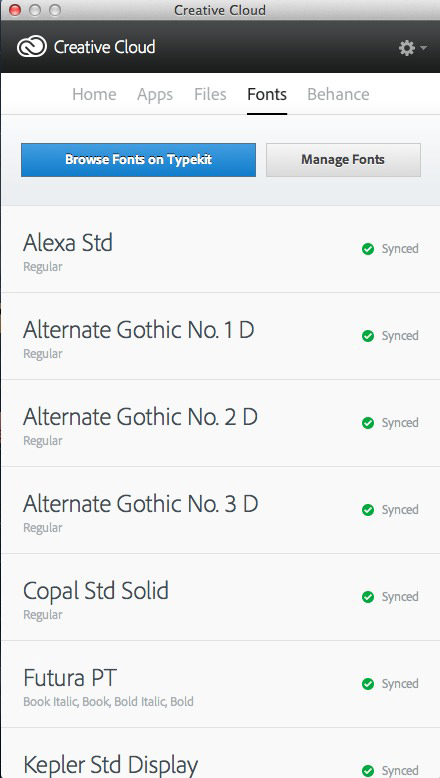Open the Files tab
The height and width of the screenshot is (778, 440).
(x=210, y=94)
